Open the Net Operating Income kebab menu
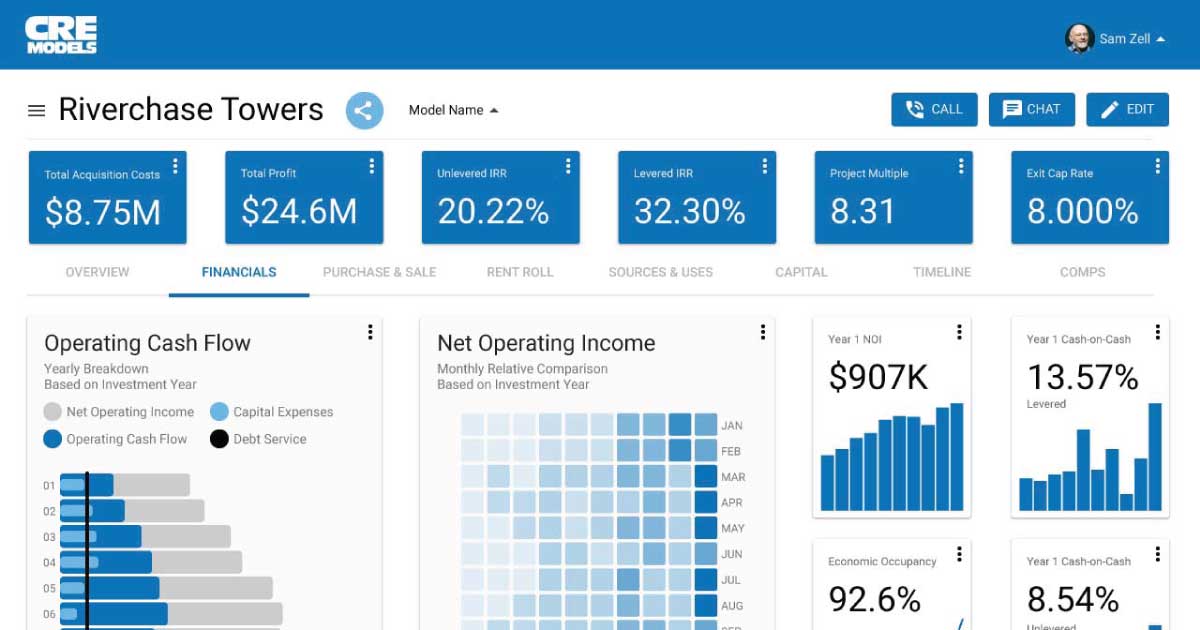This screenshot has width=1200, height=630. pos(764,332)
